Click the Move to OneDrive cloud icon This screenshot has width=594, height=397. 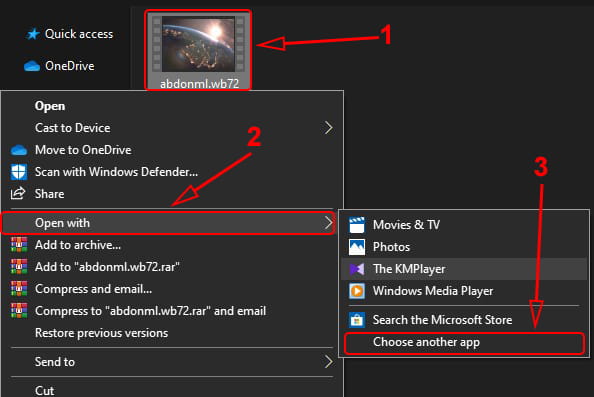[x=19, y=150]
